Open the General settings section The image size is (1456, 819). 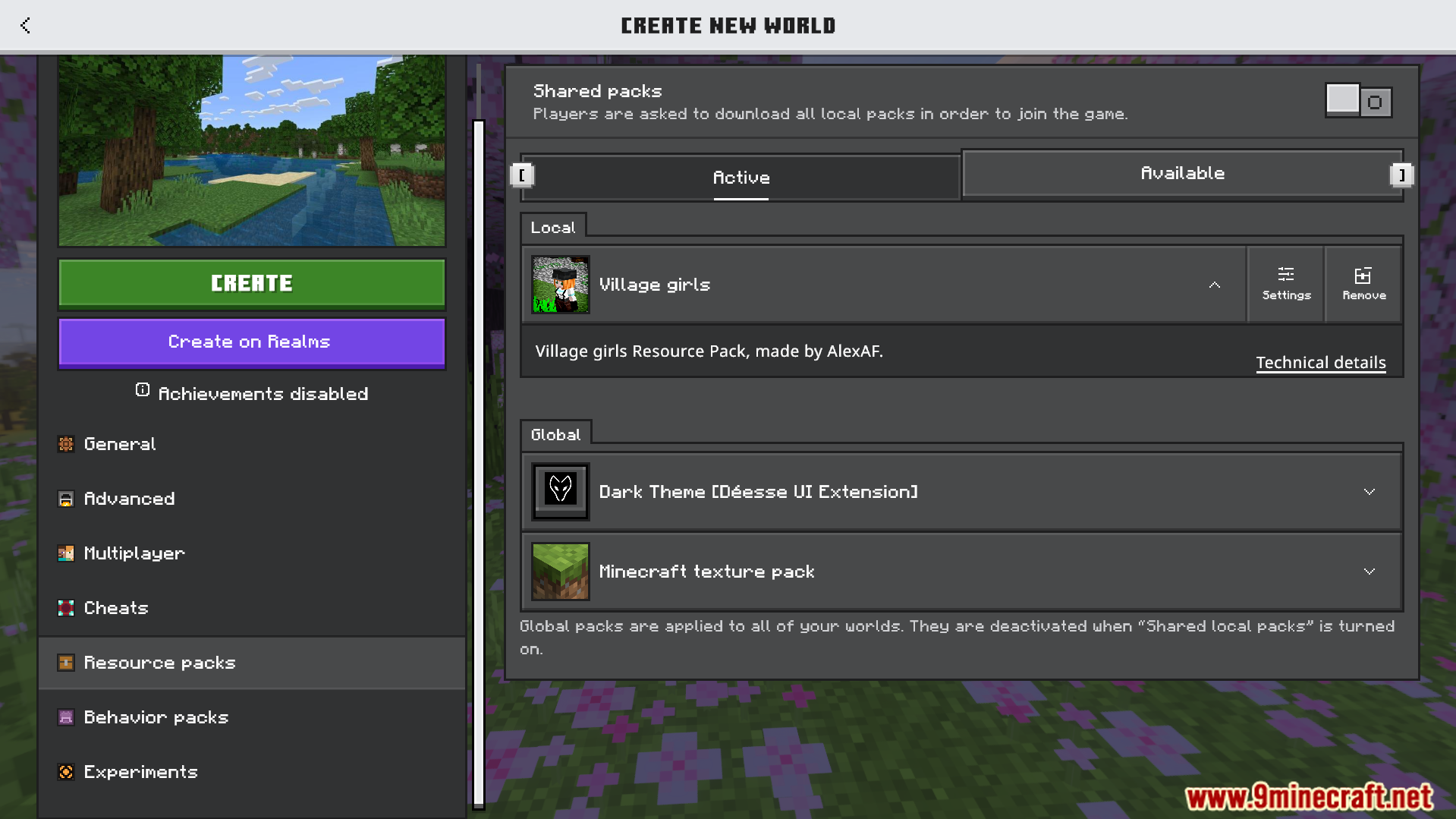coord(252,444)
